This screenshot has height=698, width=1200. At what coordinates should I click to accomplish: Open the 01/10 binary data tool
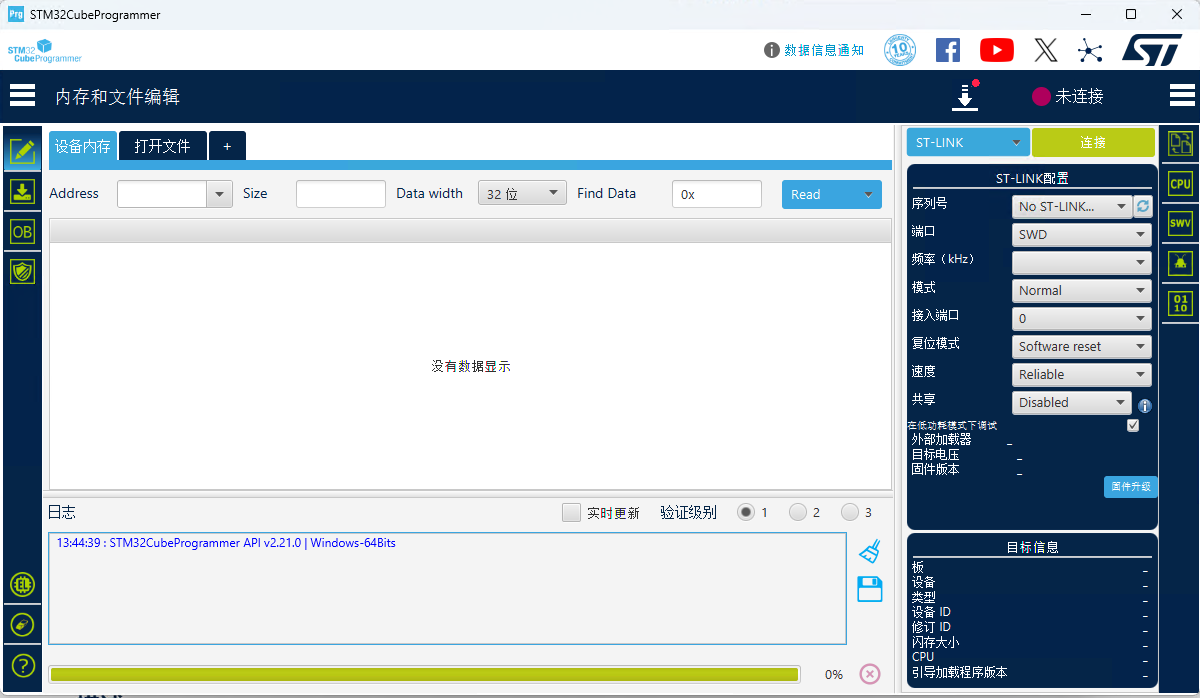(x=1179, y=301)
